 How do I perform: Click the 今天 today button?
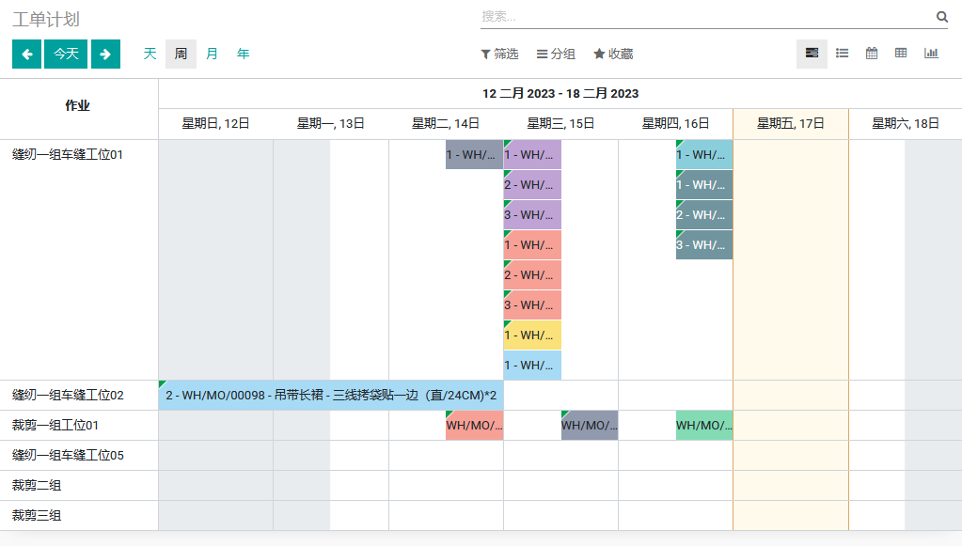click(66, 54)
